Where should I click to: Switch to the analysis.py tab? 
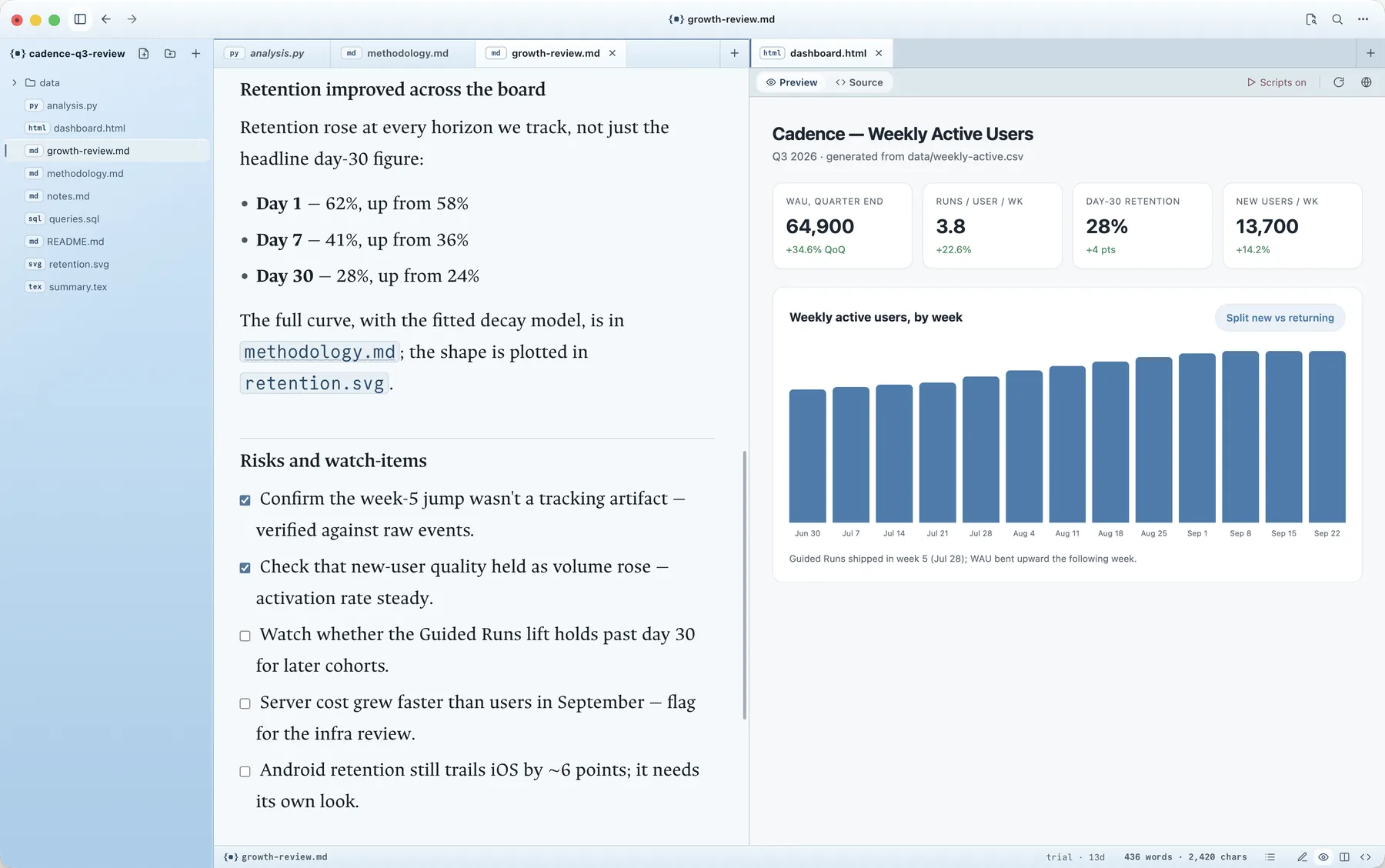(x=272, y=53)
